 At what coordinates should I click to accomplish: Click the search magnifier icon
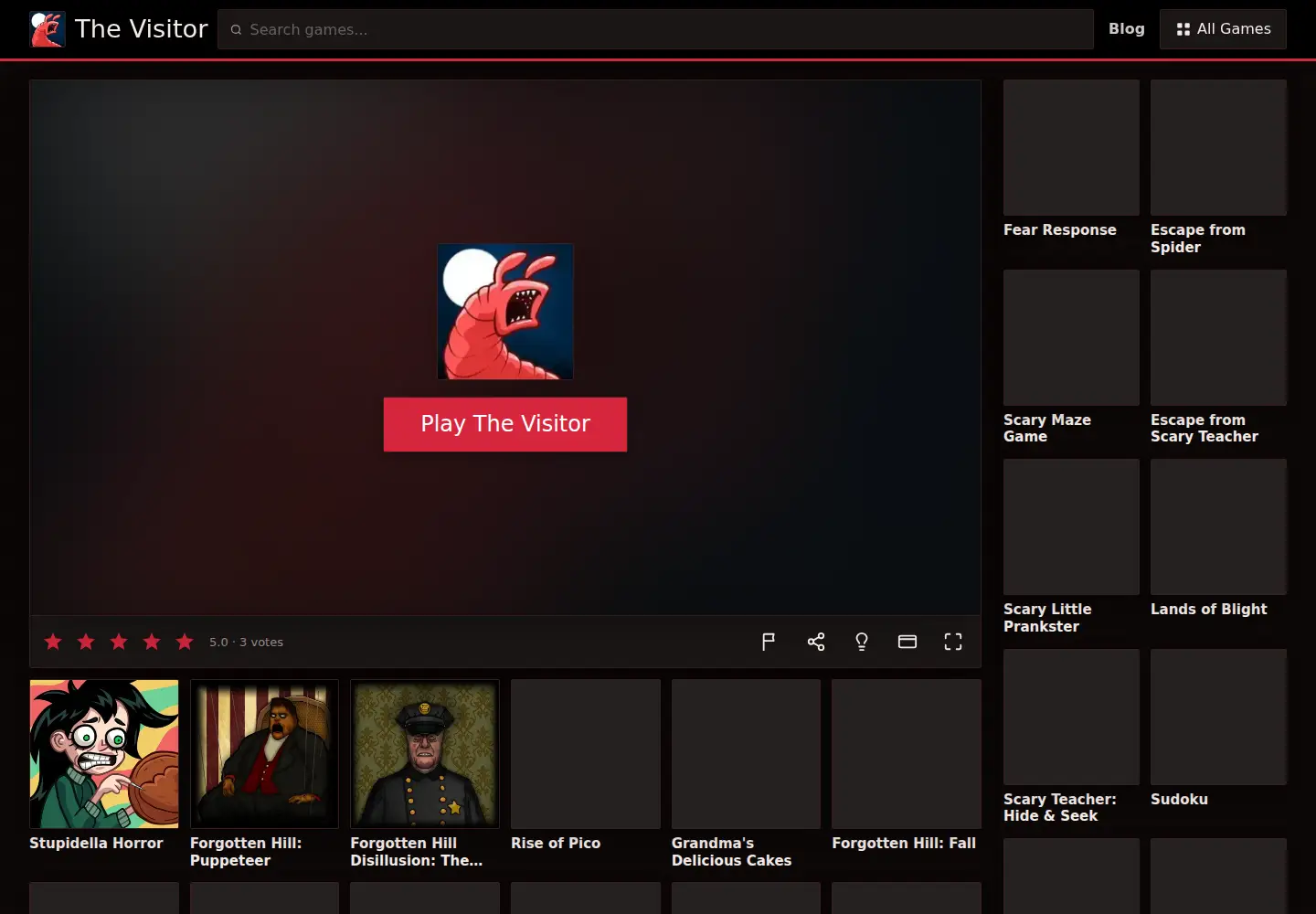tap(236, 29)
